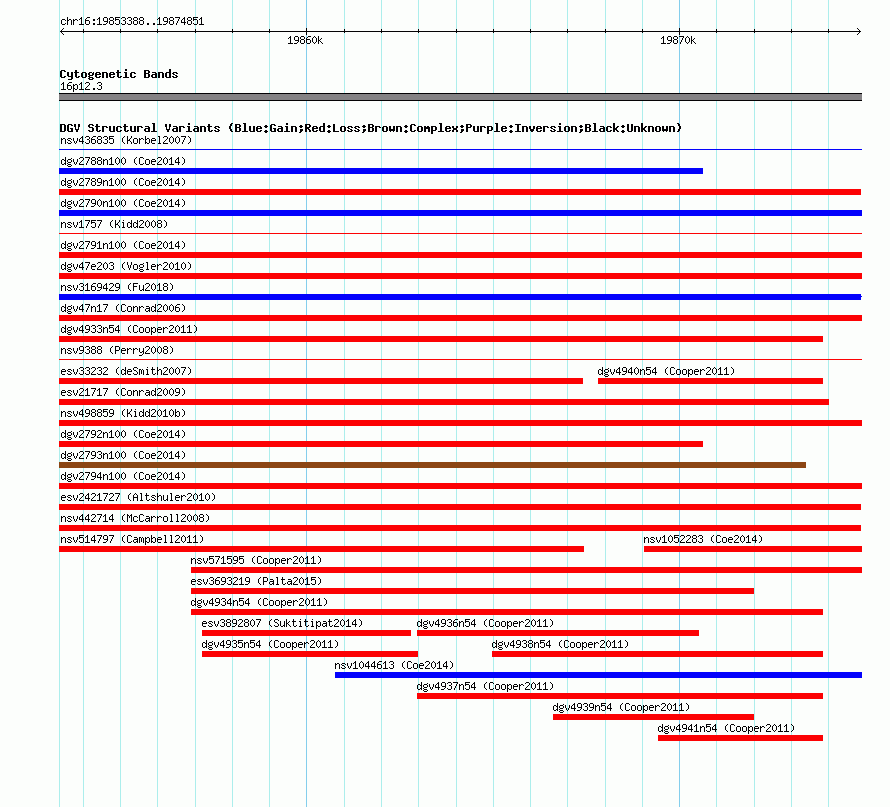Select dgv4938n54 (Cooper2011) label
The image size is (890, 807).
pyautogui.click(x=560, y=644)
